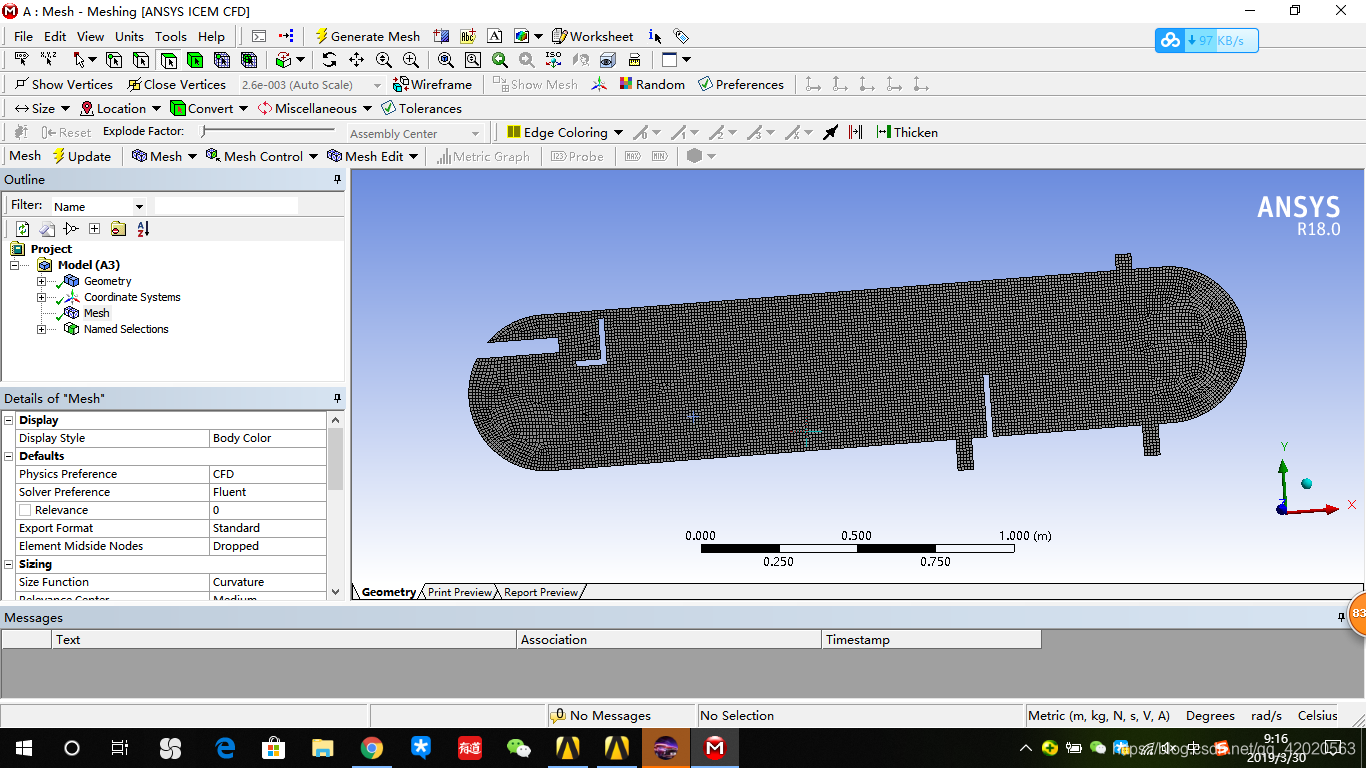
Task: Tick the Relevance checkbox in Details
Action: [25, 510]
